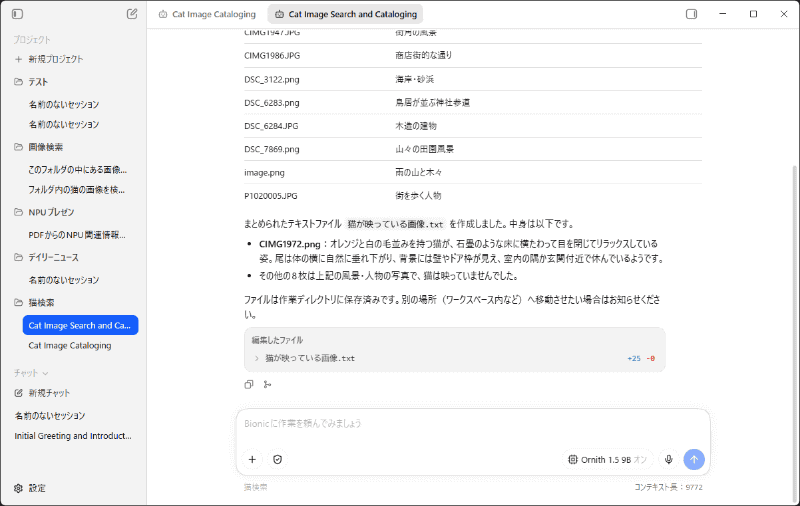Click the Bionic message input field
Image resolution: width=800 pixels, height=506 pixels.
point(473,423)
